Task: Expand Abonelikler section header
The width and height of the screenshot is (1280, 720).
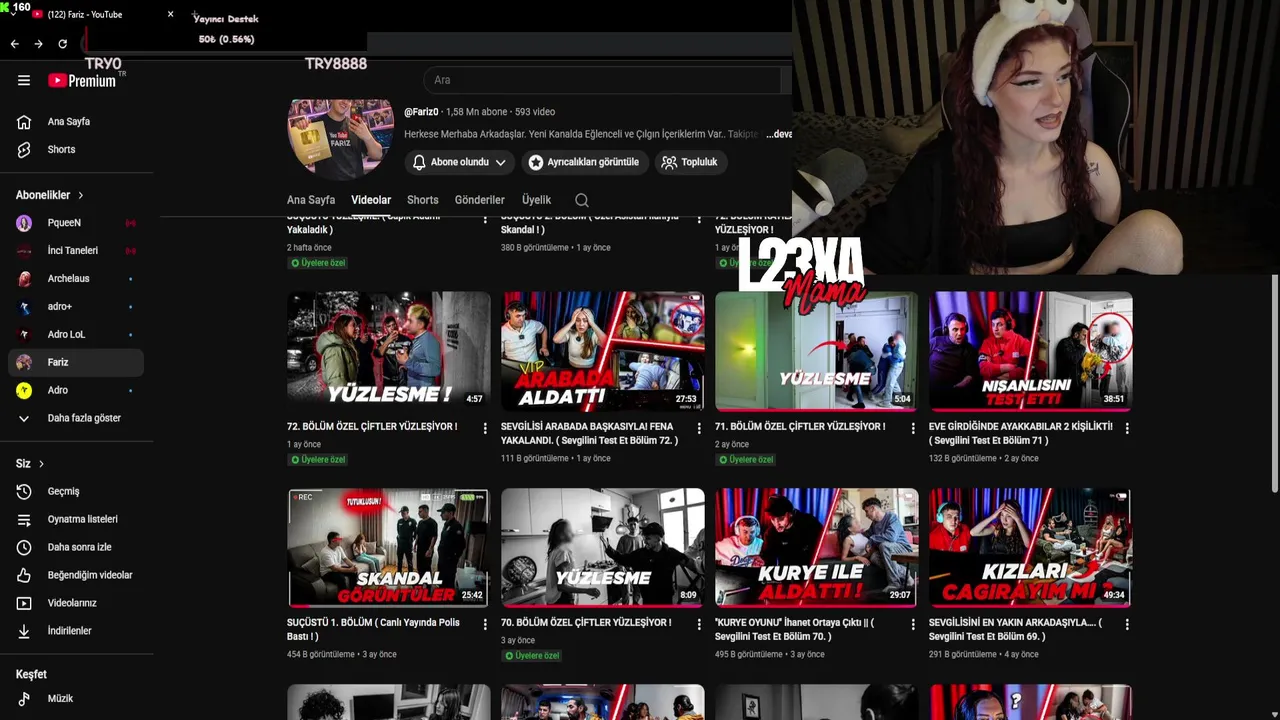Action: click(x=50, y=195)
